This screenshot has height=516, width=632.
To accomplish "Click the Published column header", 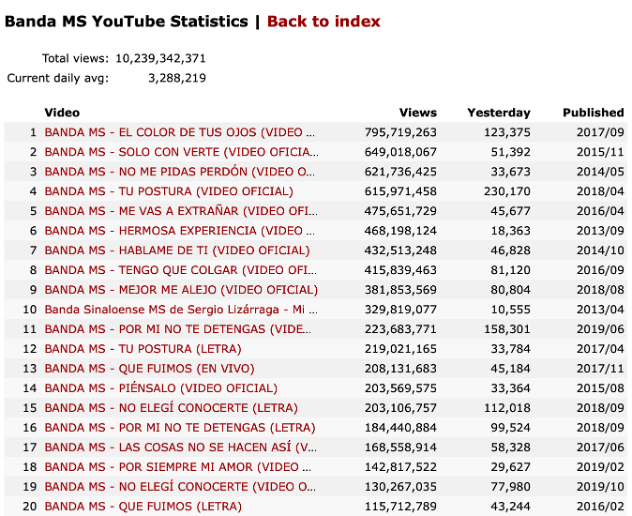I will pyautogui.click(x=593, y=113).
